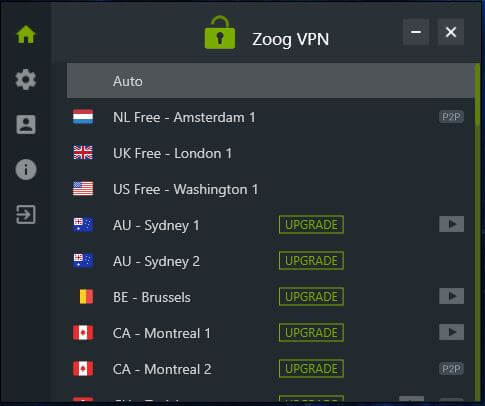
Task: Click UPGRADE next to BE - Brussels
Action: pyautogui.click(x=311, y=297)
